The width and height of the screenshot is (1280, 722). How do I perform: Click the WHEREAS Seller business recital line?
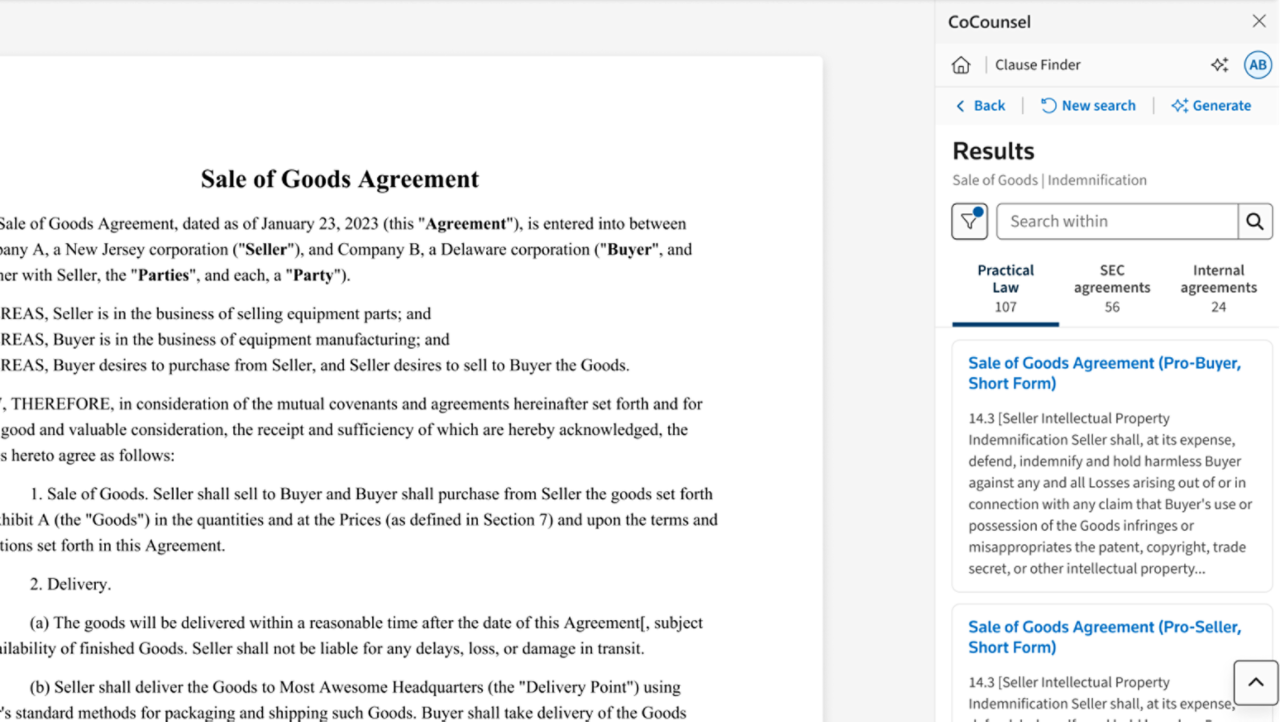[216, 314]
